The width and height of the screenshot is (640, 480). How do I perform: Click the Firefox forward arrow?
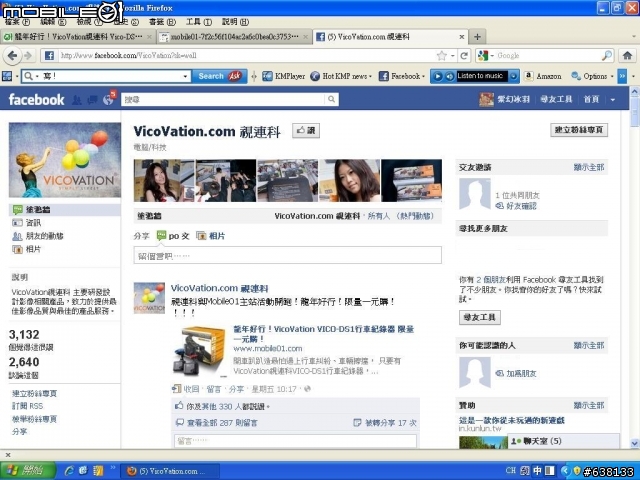[x=28, y=56]
